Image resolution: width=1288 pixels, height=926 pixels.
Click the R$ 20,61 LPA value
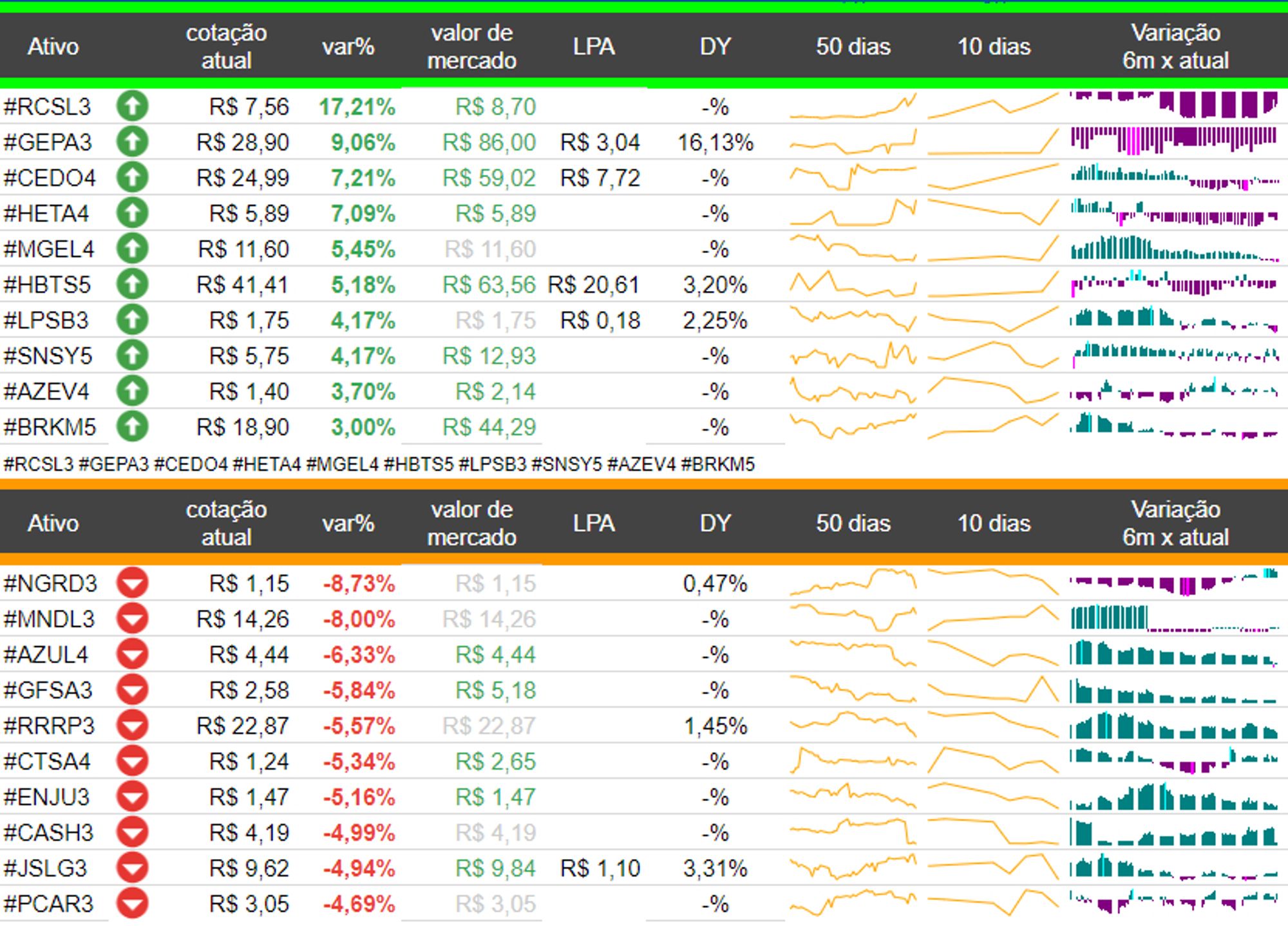(594, 285)
